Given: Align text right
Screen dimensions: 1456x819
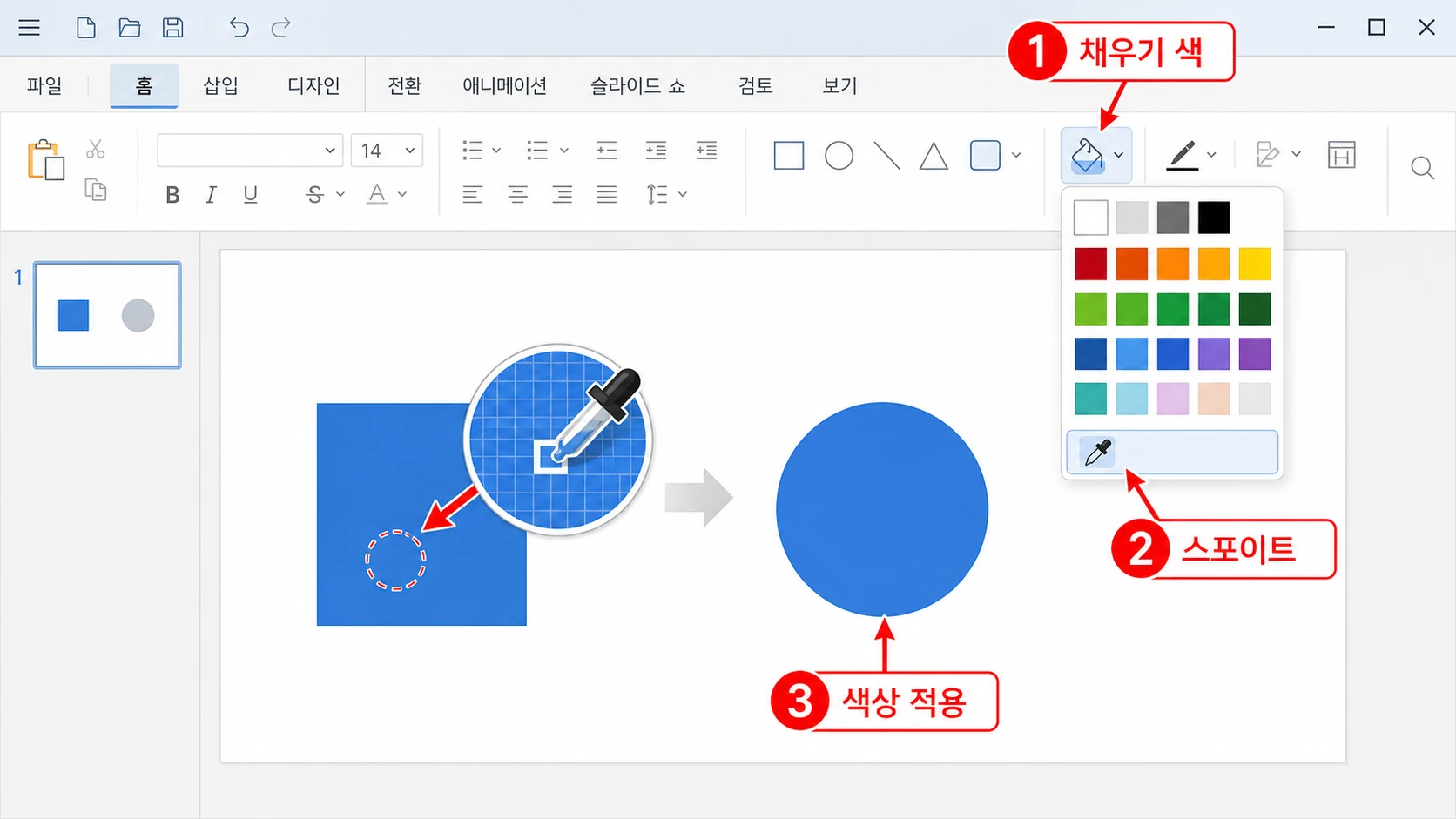Looking at the screenshot, I should [563, 195].
